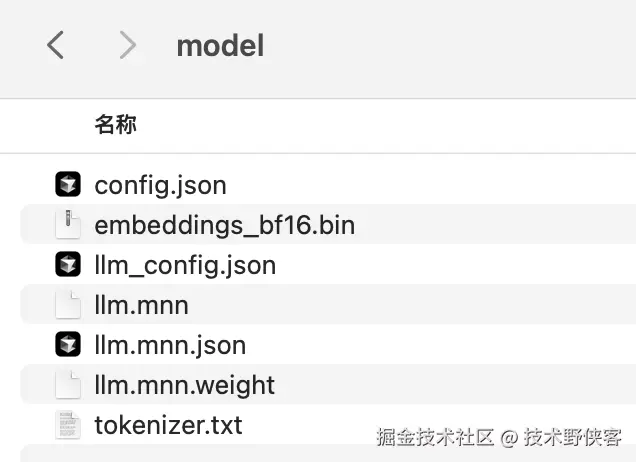Select the llm_config.json filename
636x462 pixels.
coord(185,265)
